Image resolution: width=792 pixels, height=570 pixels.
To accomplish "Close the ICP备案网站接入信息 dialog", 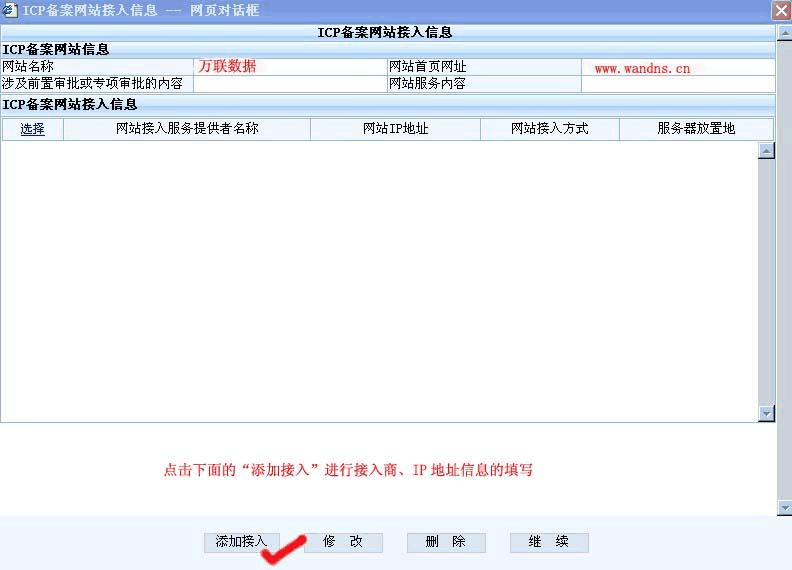I will (781, 9).
